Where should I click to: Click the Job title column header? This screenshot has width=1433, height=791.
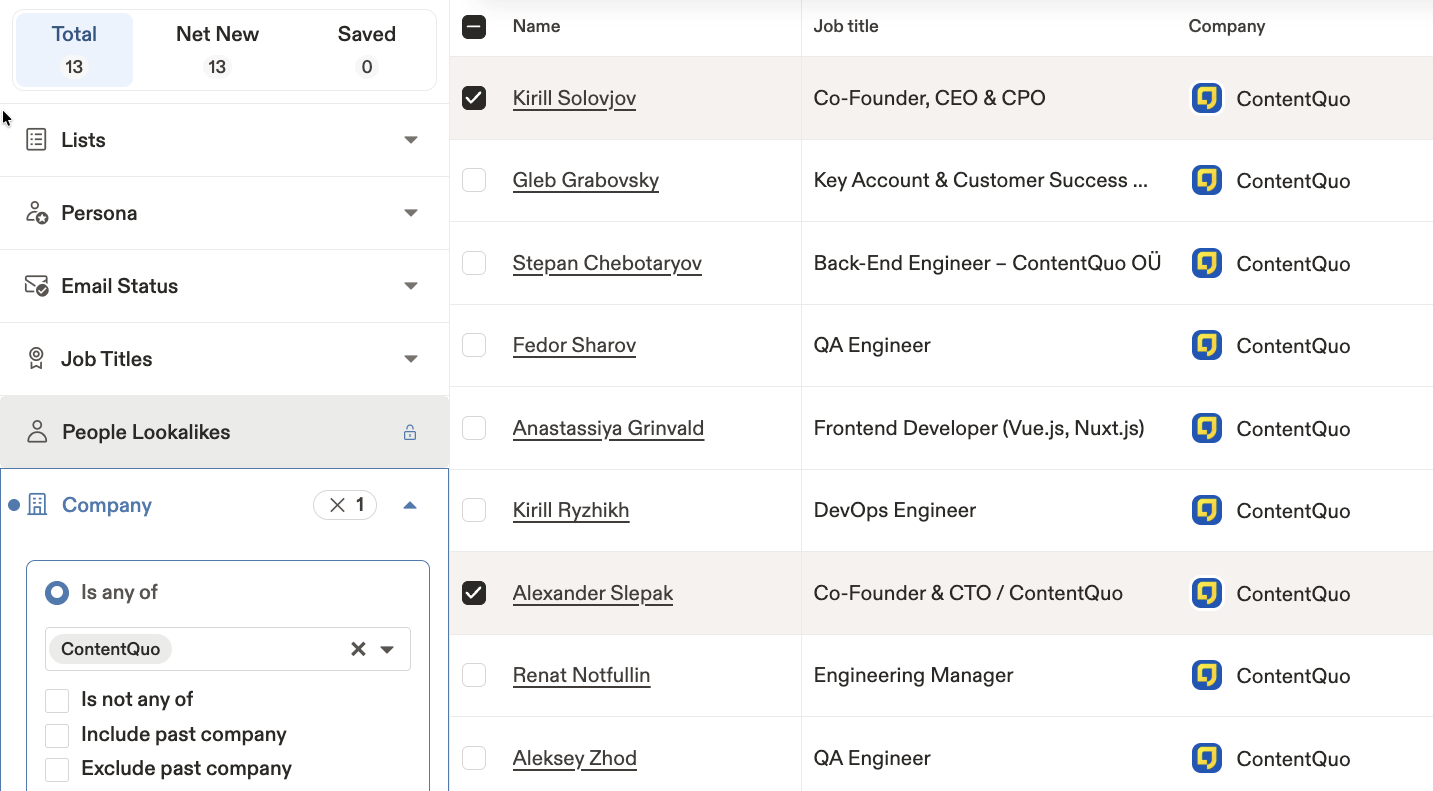click(846, 26)
